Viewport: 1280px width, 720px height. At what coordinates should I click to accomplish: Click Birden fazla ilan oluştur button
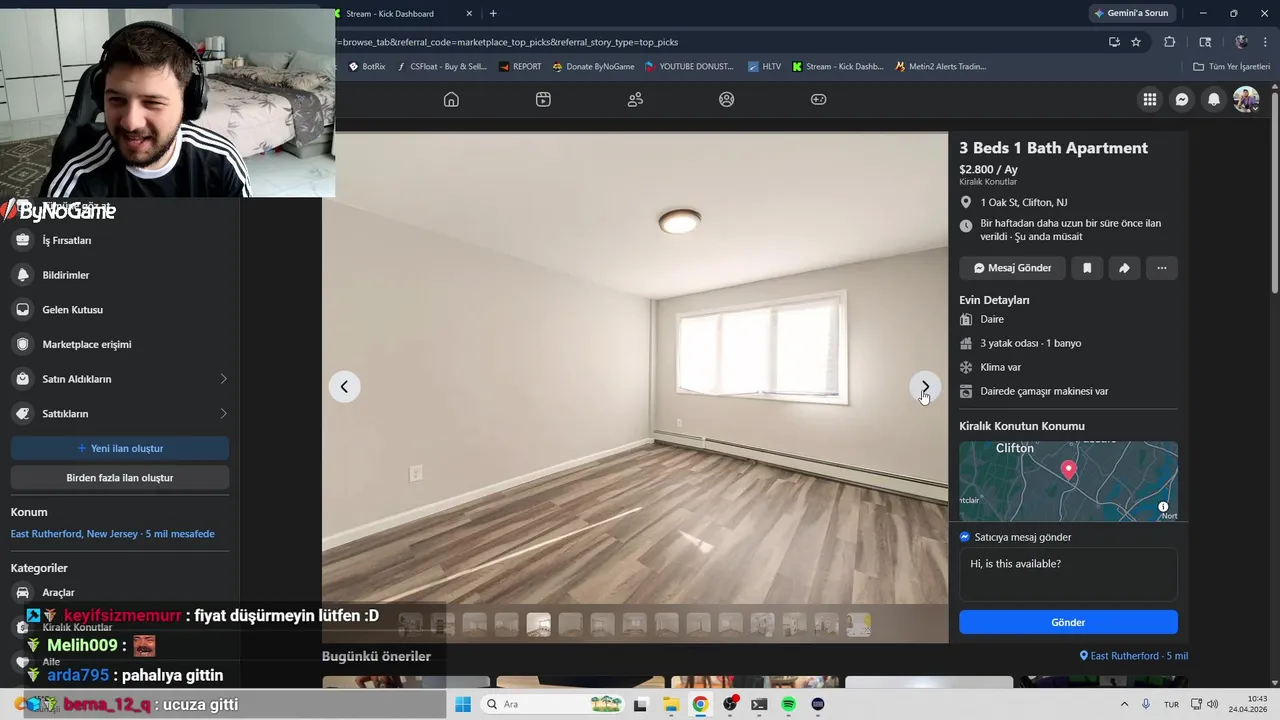point(120,478)
